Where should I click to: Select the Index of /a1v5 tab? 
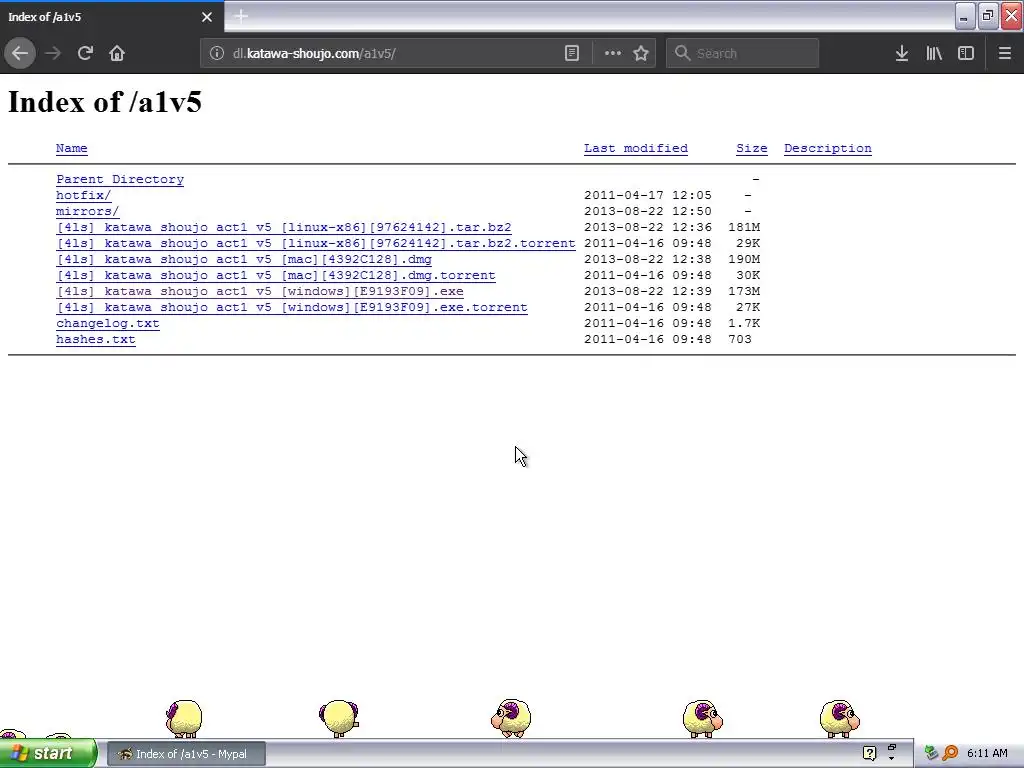[111, 17]
